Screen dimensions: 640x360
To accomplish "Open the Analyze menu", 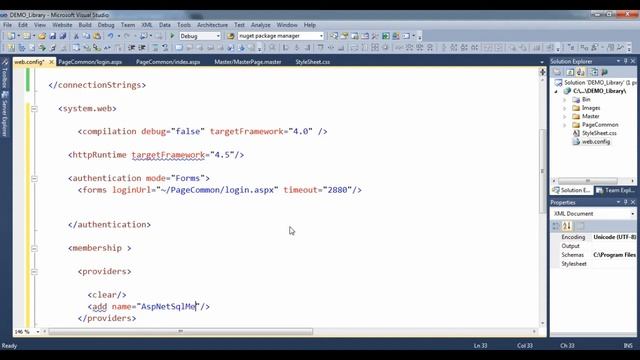I will [x=260, y=25].
